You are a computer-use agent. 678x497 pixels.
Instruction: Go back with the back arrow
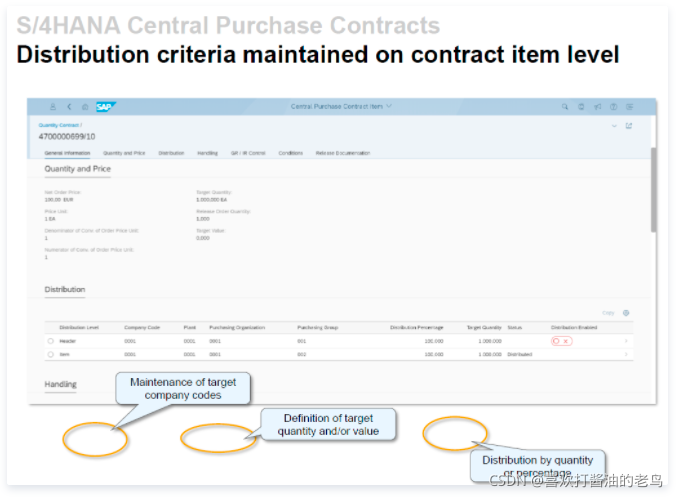[x=69, y=106]
